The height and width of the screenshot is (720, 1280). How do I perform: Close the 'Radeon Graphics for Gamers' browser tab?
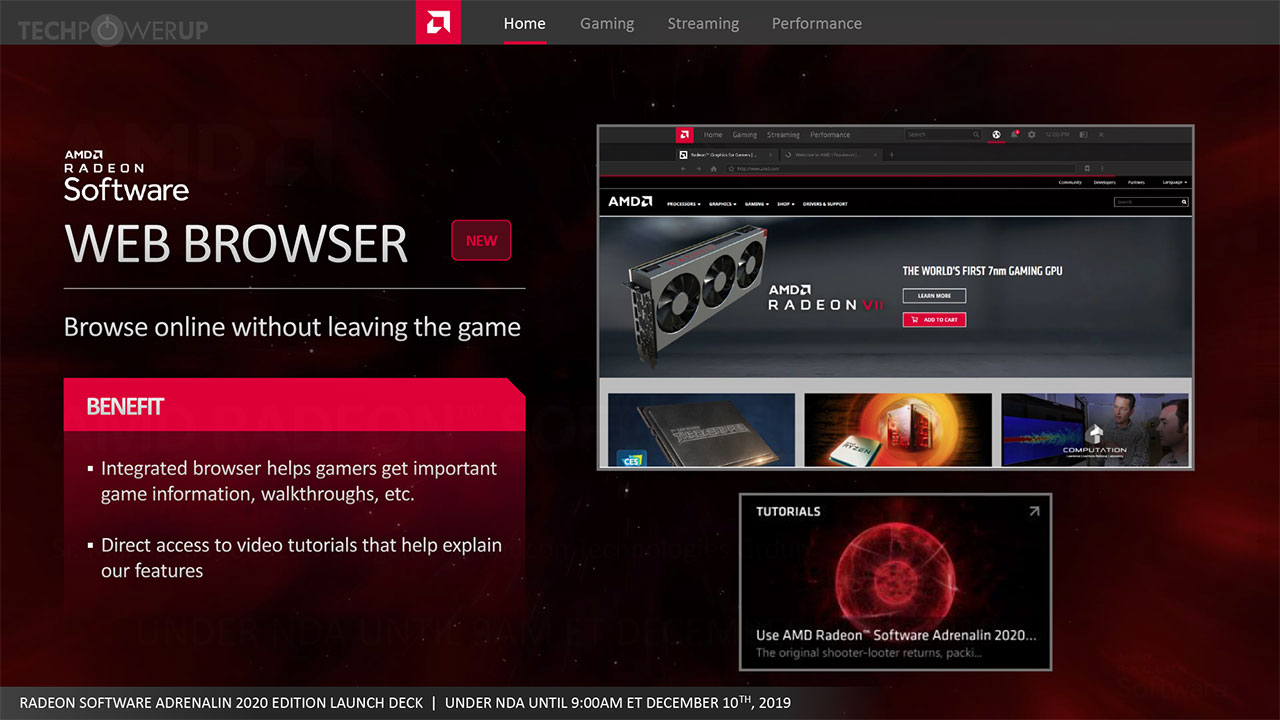point(770,155)
